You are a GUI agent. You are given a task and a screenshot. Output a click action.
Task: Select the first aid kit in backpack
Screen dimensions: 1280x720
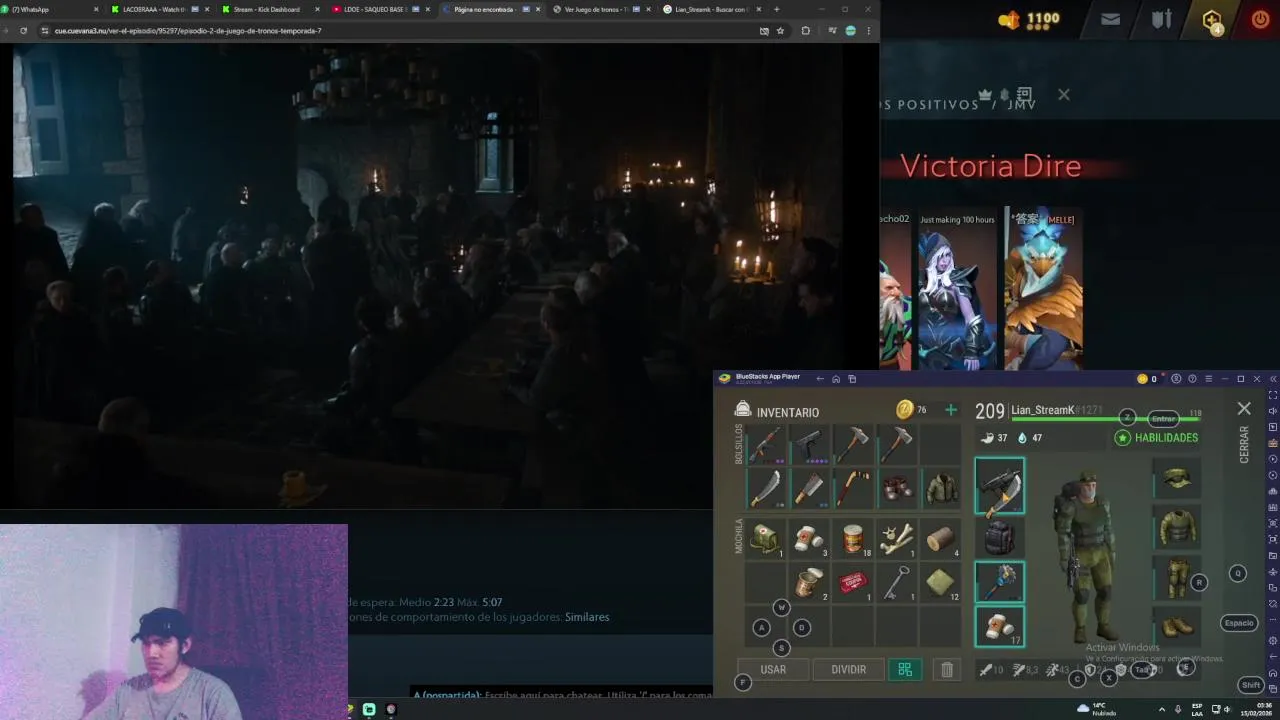(x=765, y=538)
